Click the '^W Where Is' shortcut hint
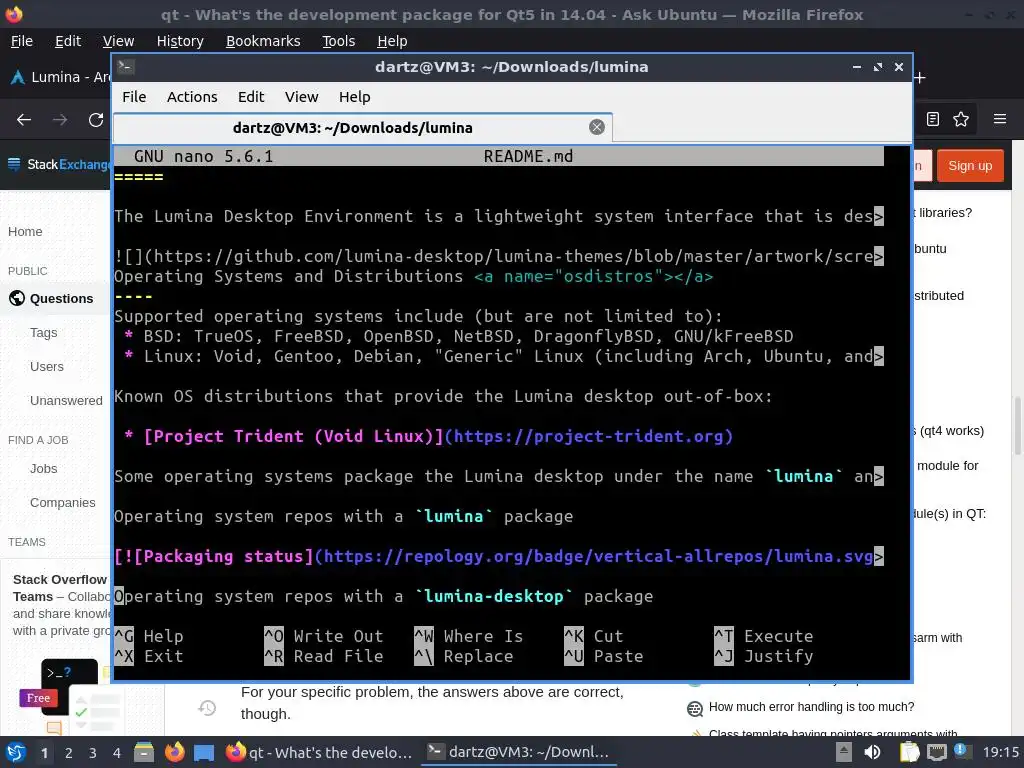 (x=468, y=635)
